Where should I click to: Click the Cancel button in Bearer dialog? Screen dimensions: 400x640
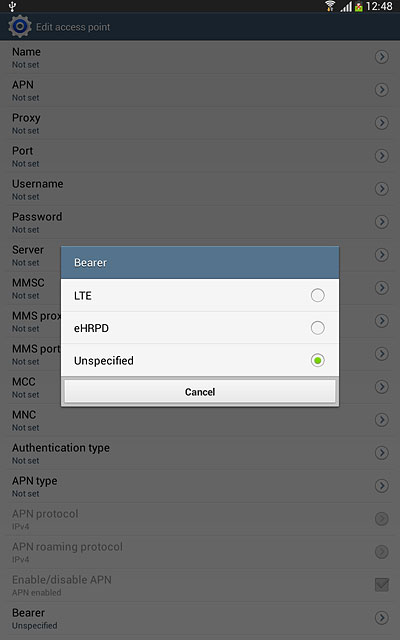[x=200, y=392]
